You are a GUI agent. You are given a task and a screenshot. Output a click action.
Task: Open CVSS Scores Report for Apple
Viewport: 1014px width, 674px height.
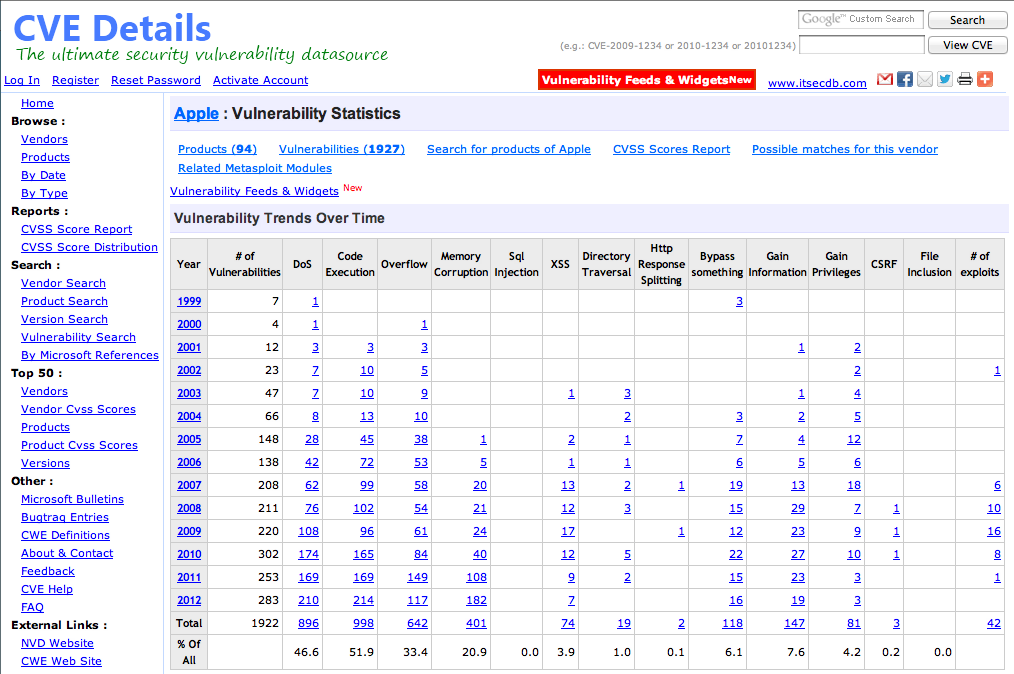point(671,149)
